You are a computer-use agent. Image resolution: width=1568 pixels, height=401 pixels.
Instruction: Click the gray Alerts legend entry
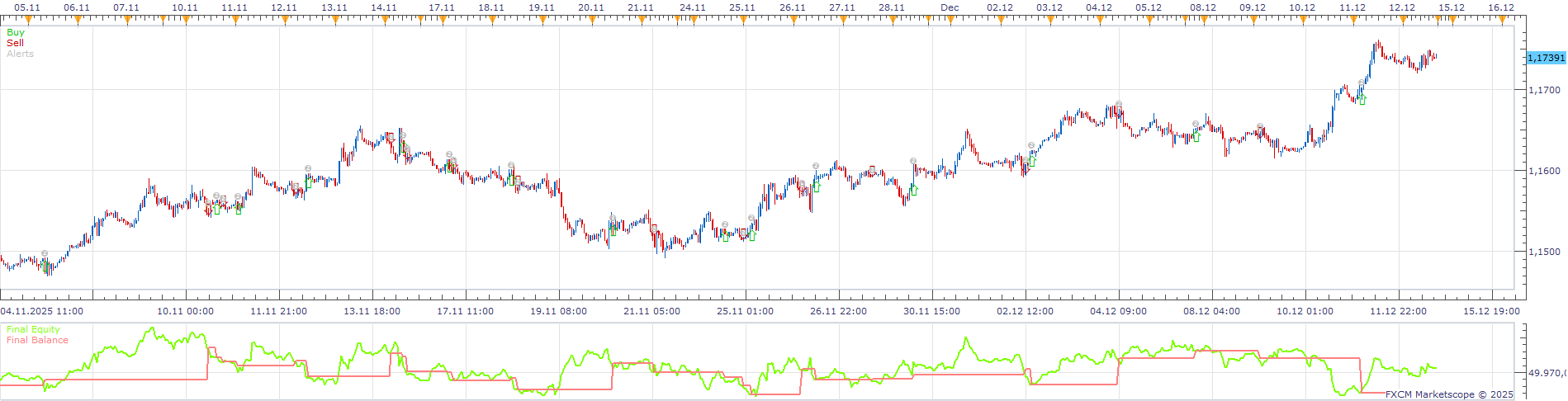pyautogui.click(x=20, y=54)
